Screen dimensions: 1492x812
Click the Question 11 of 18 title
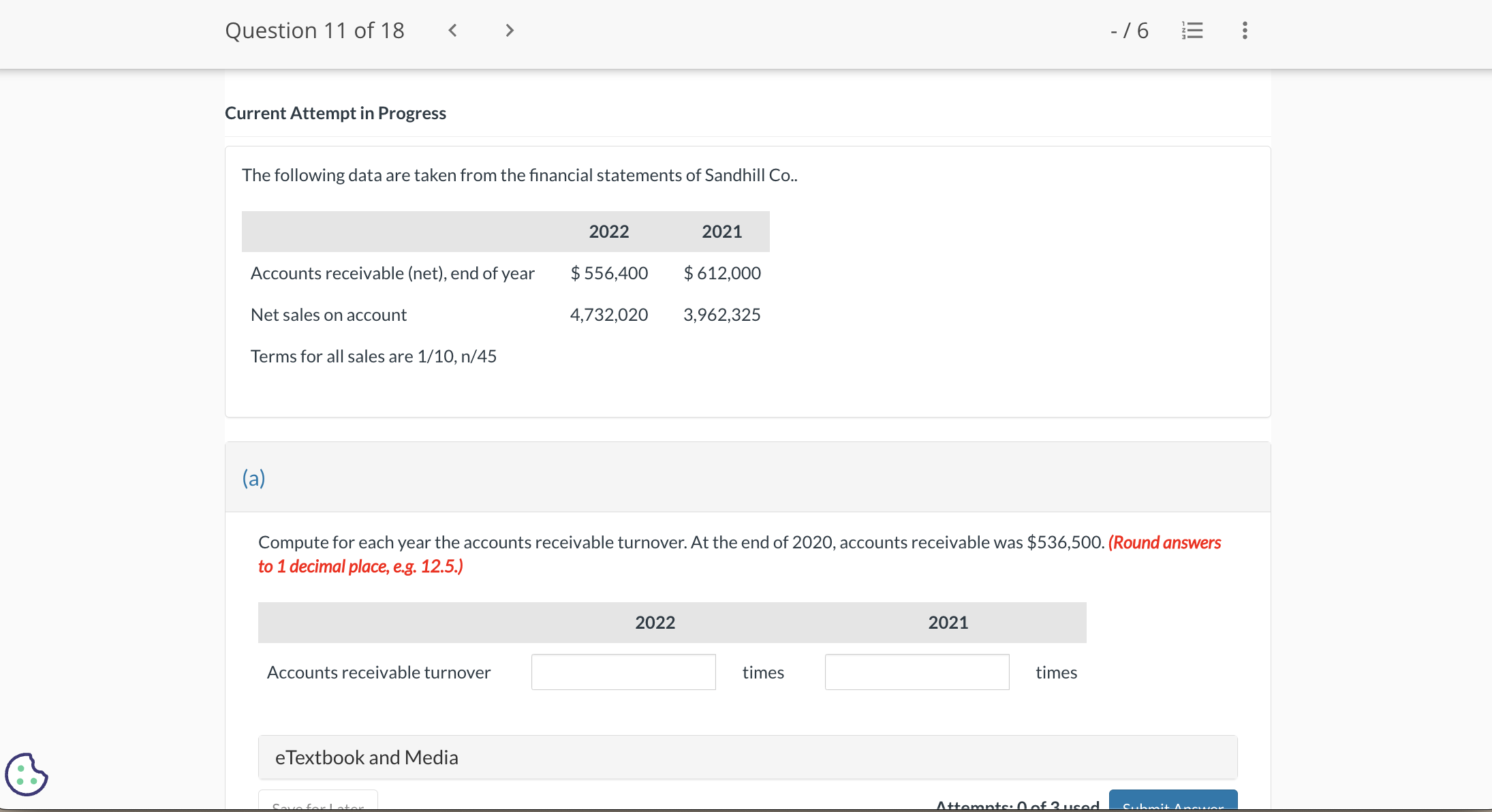[315, 31]
